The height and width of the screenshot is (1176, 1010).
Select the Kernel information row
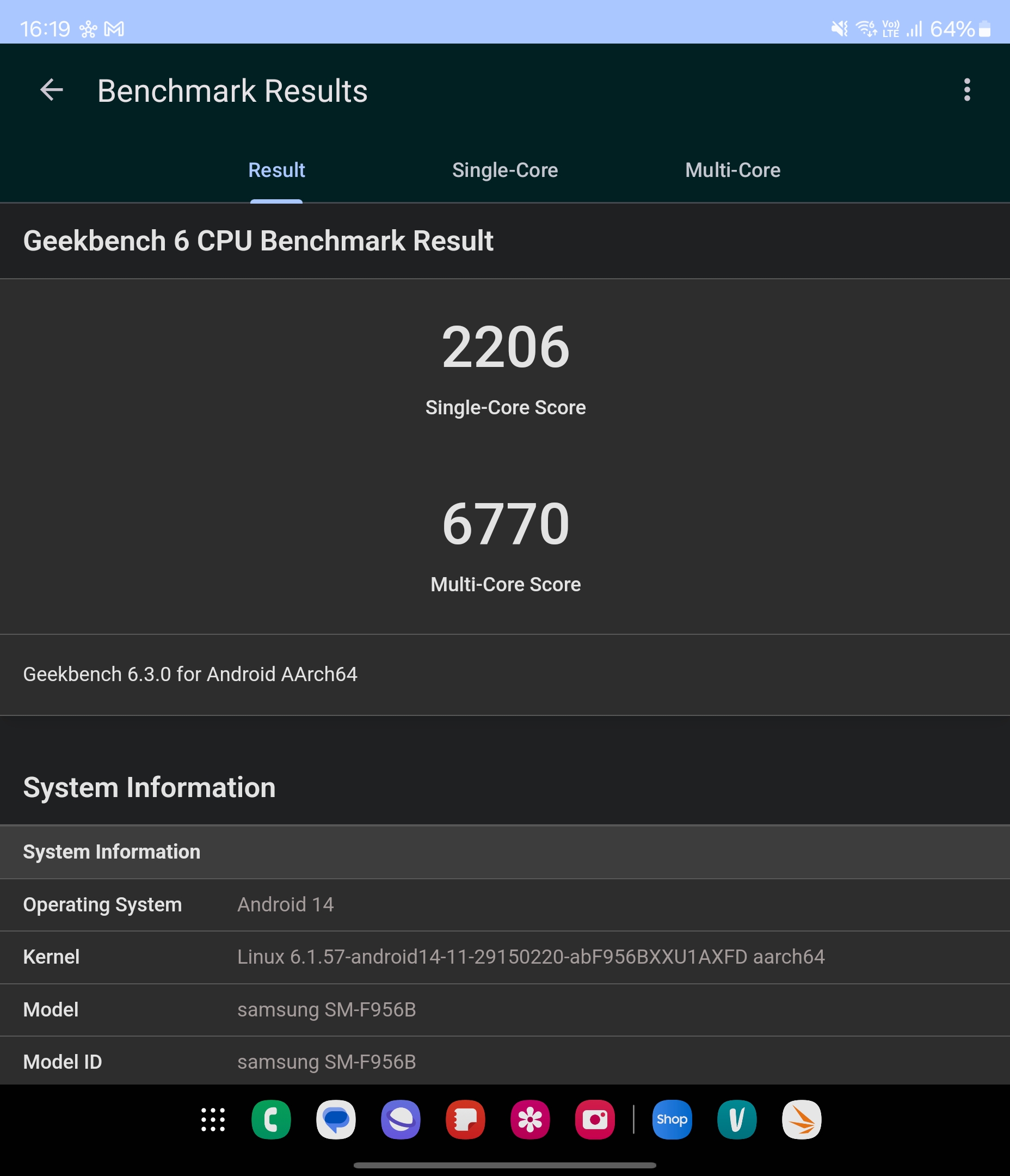[505, 958]
